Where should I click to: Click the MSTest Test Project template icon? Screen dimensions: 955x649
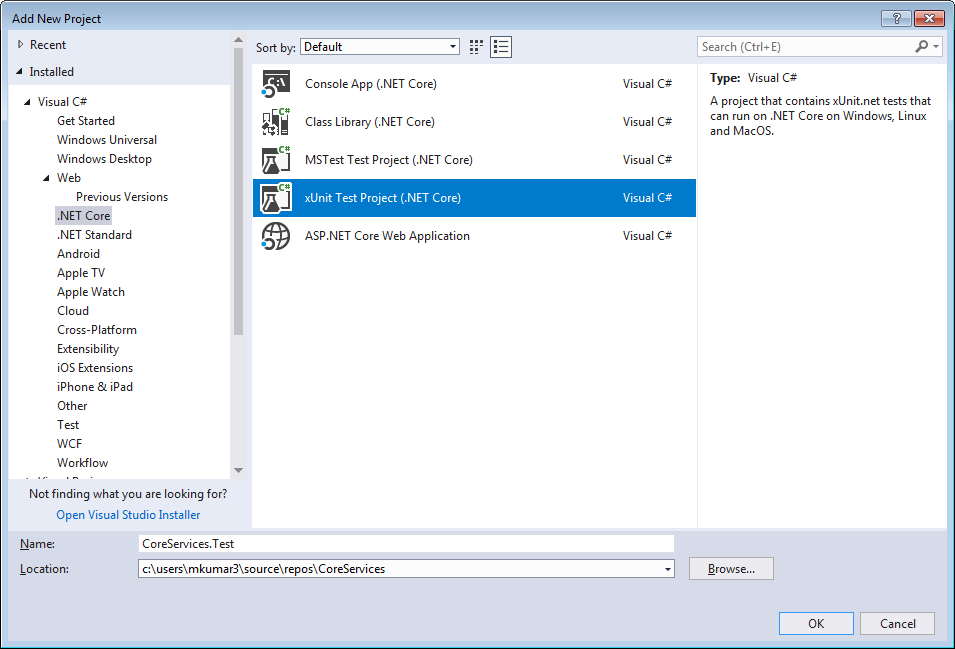pos(276,160)
